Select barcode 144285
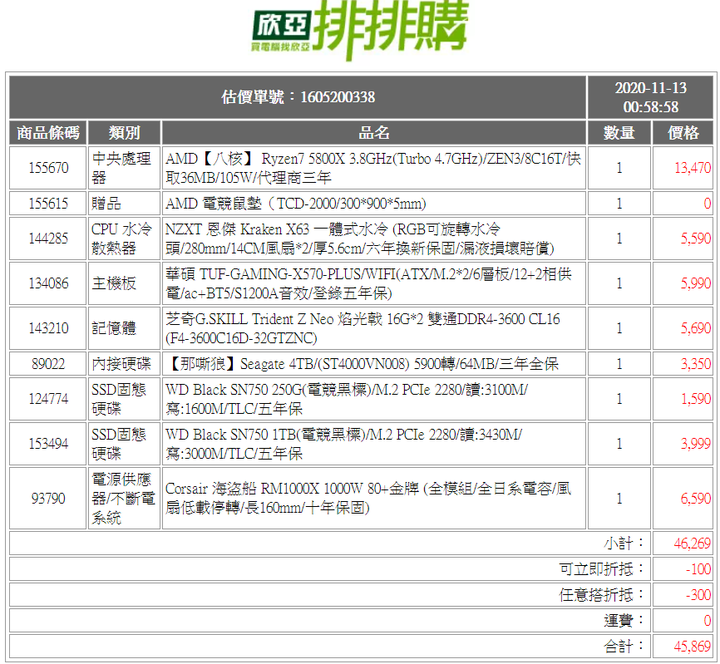 point(48,239)
